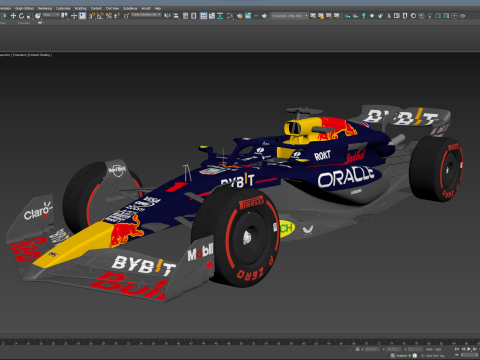The width and height of the screenshot is (480, 360).
Task: Choose the Select and Rotate tool
Action: tap(21, 16)
